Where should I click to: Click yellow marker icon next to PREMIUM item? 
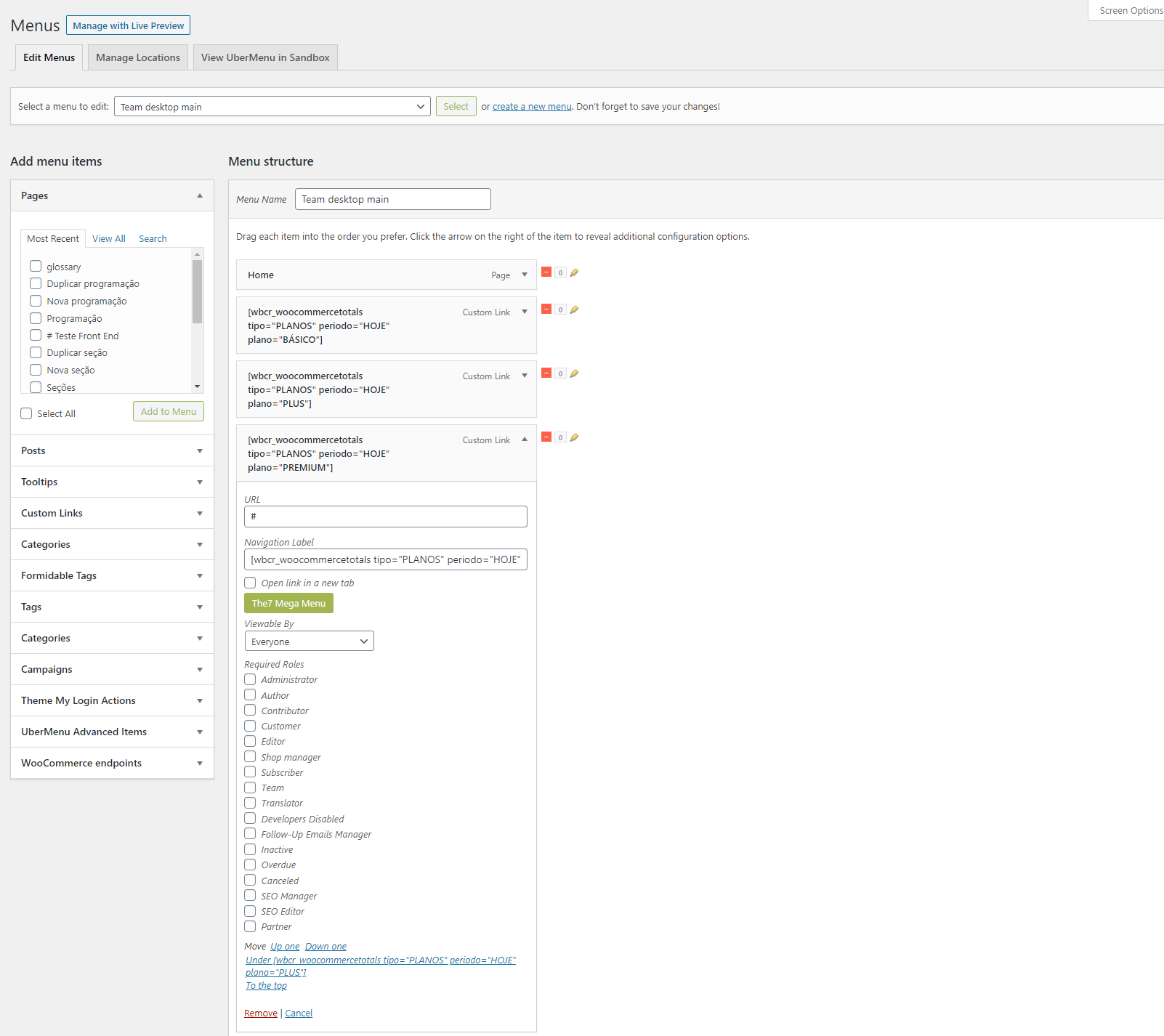point(574,437)
